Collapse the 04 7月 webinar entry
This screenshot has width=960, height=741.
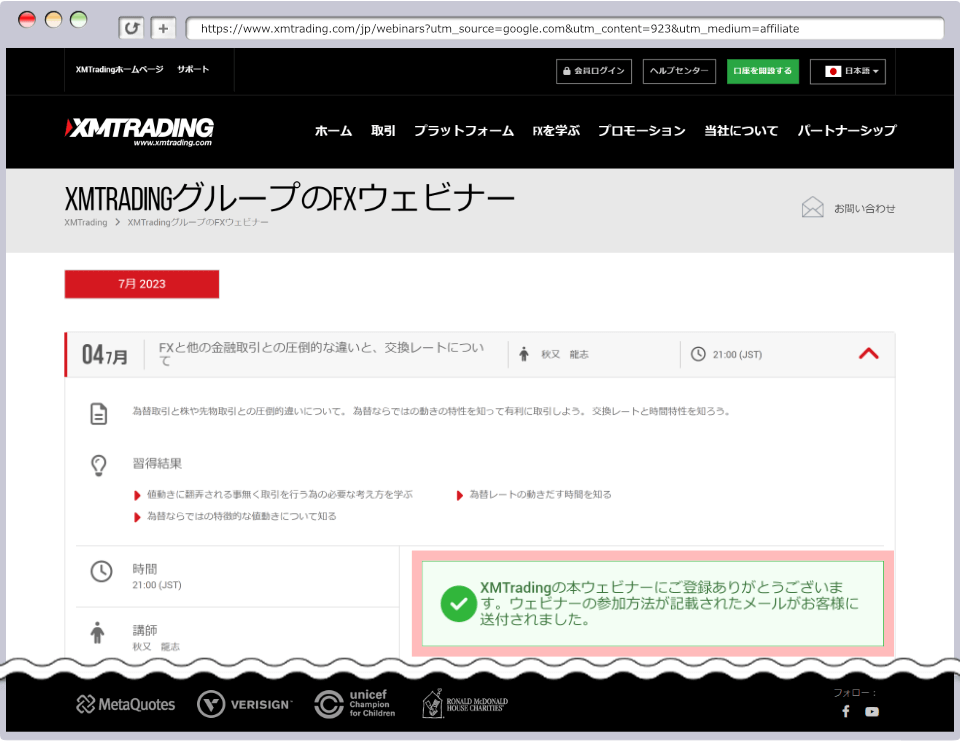coord(868,353)
